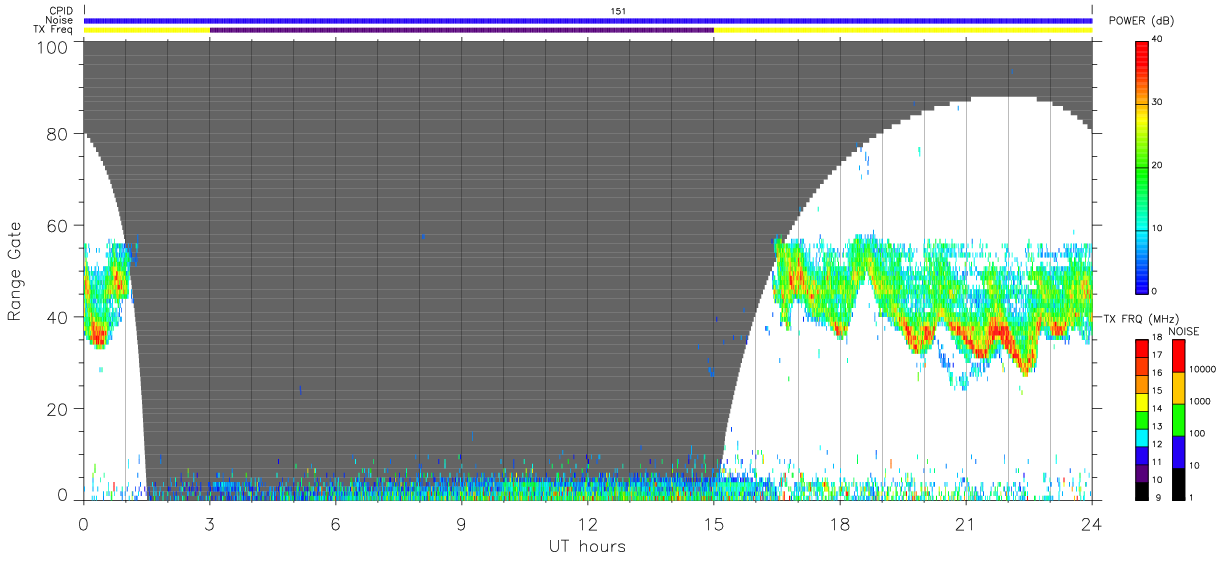1228x567 pixels.
Task: Click the 'NOISE' legend title
Action: coord(1184,331)
